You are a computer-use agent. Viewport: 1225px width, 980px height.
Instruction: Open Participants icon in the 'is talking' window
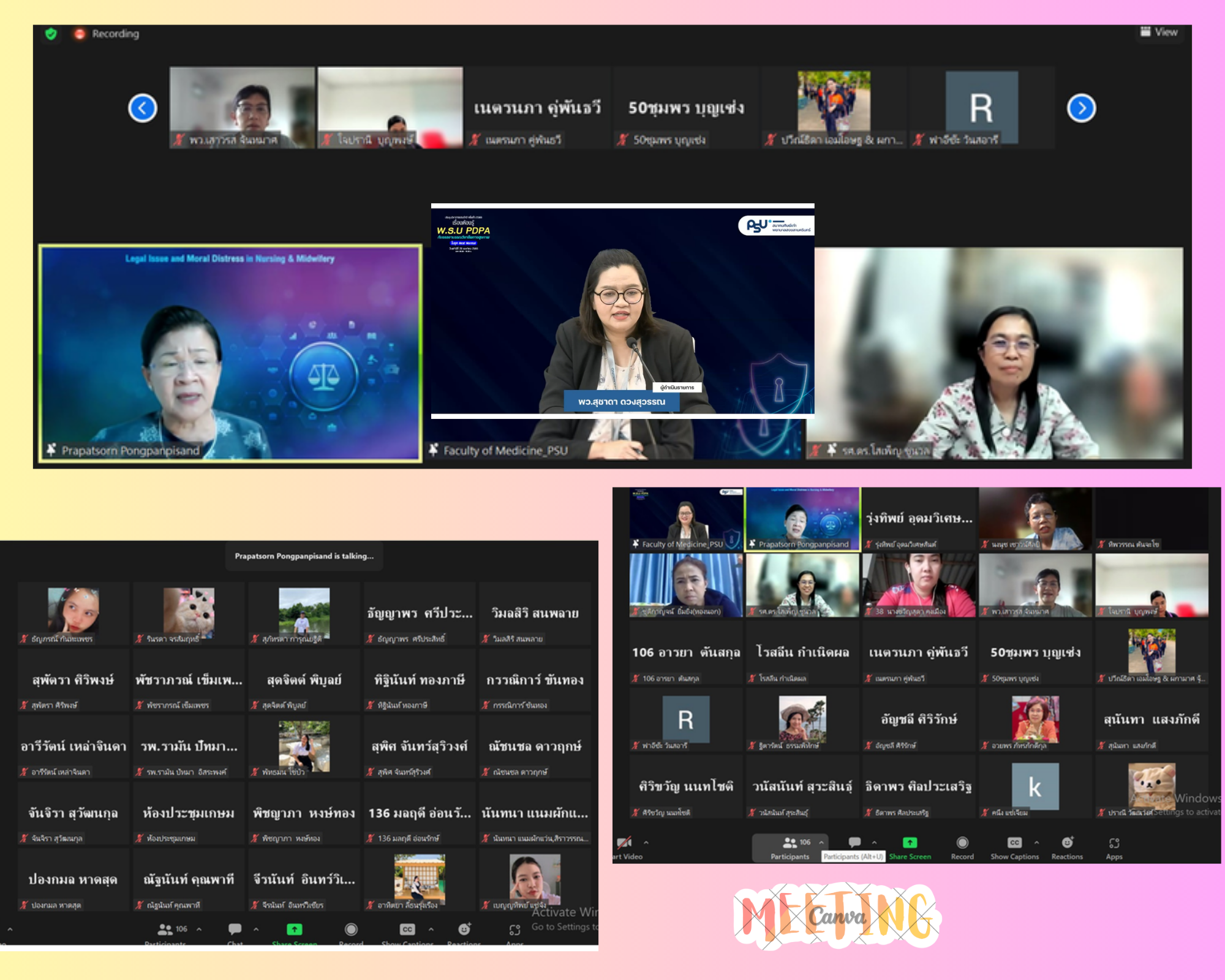(165, 929)
